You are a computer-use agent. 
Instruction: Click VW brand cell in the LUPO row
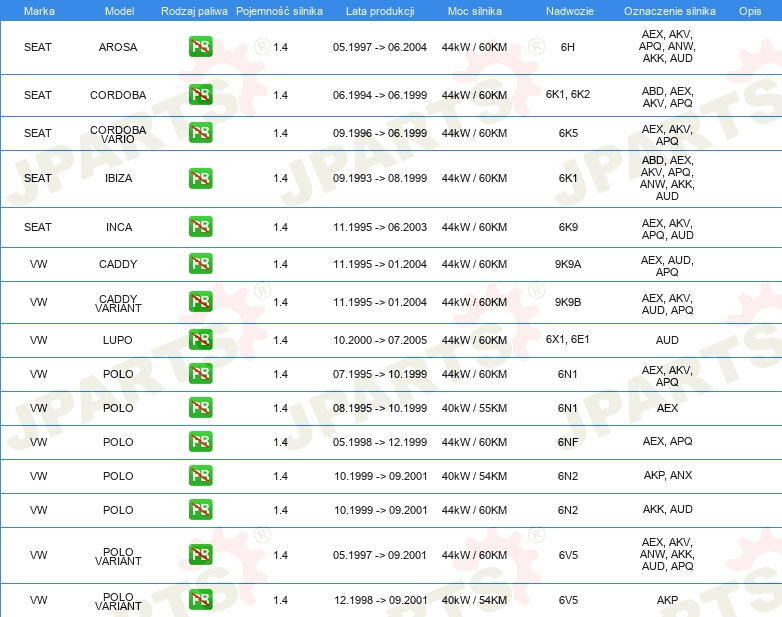pyautogui.click(x=38, y=340)
